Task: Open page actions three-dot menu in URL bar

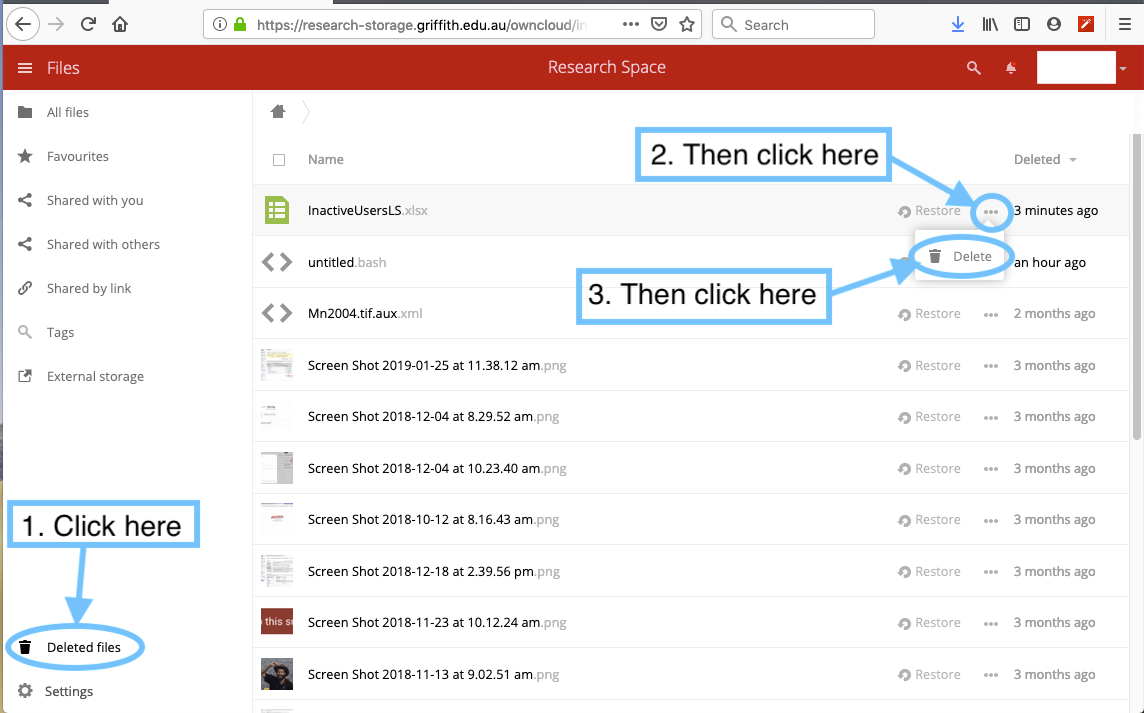Action: point(631,24)
